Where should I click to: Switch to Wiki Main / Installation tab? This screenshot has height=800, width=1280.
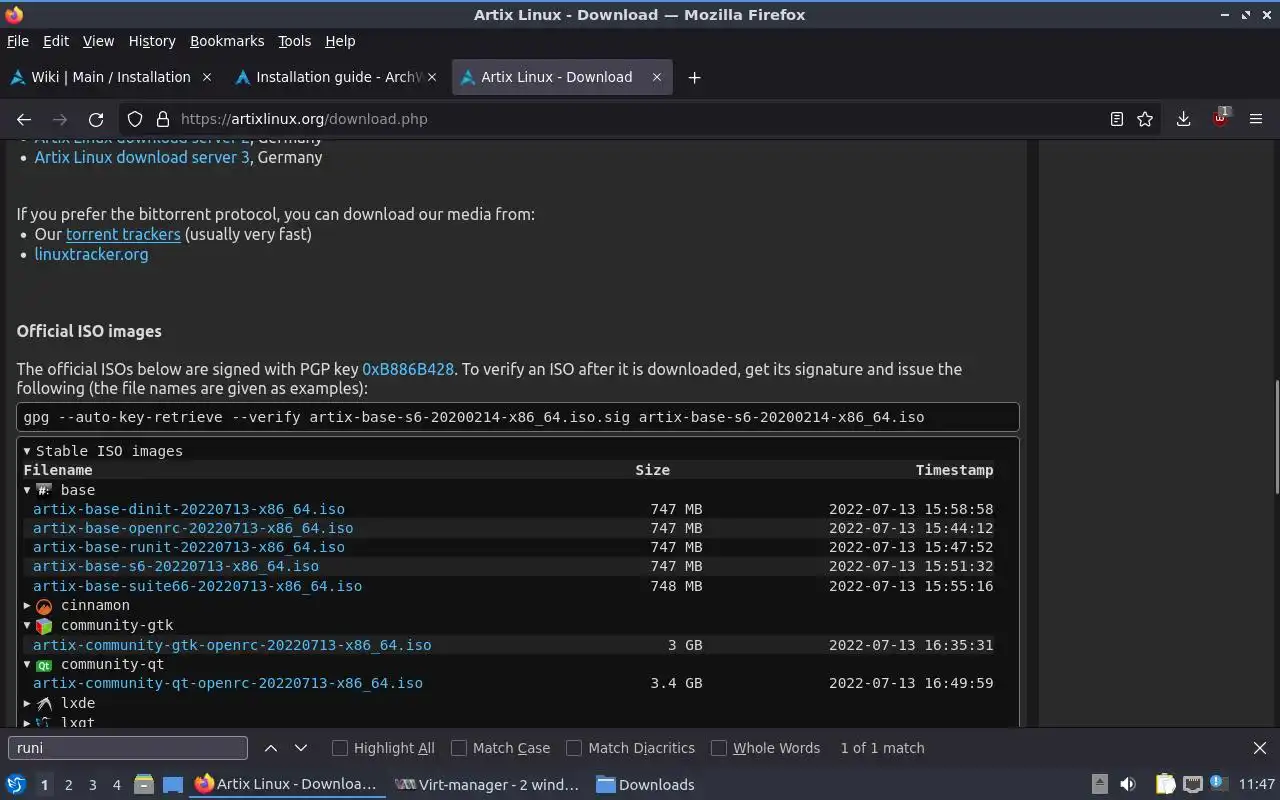111,77
